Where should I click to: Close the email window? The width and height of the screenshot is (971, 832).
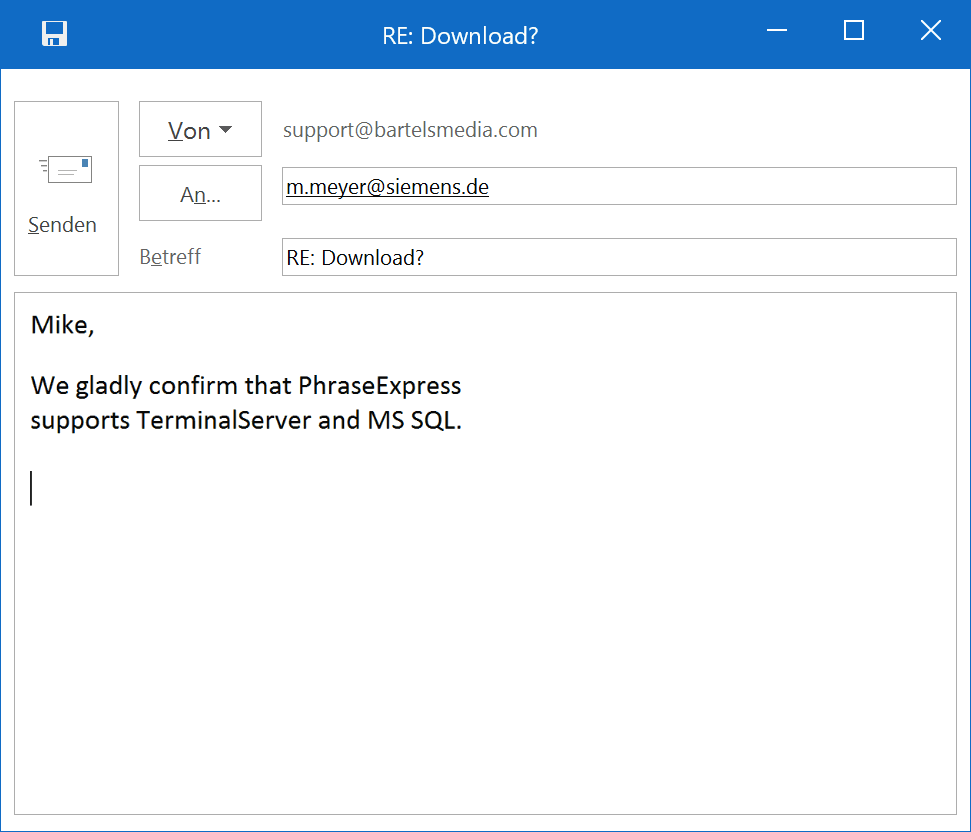pos(930,30)
